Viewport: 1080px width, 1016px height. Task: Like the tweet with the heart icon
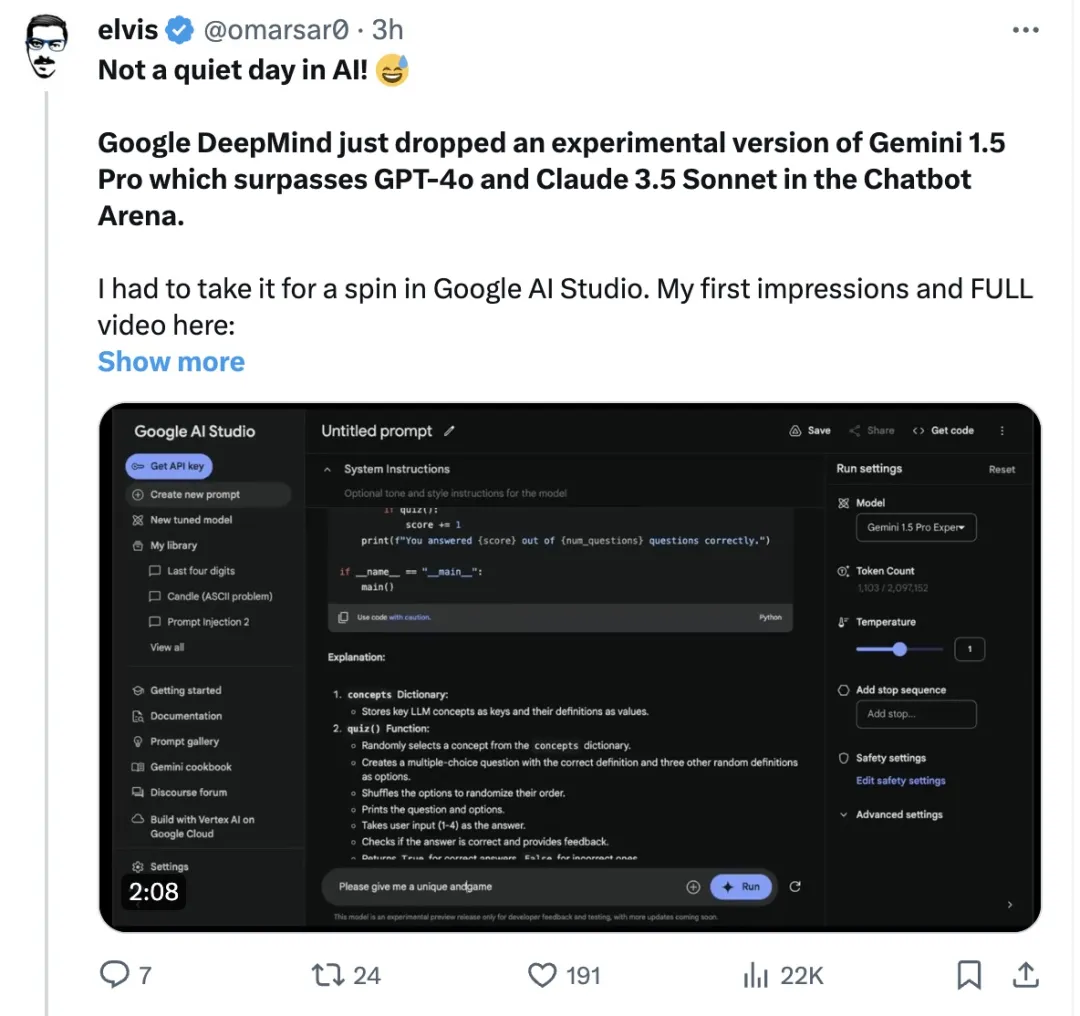[x=542, y=975]
